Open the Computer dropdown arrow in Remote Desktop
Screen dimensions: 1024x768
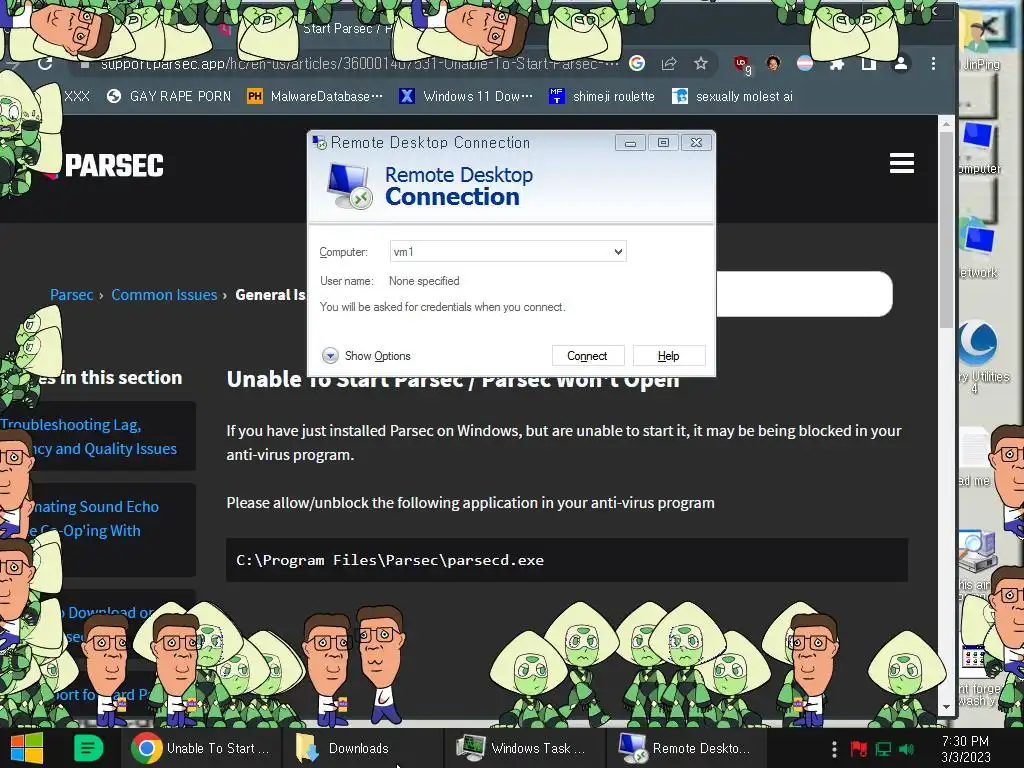(618, 251)
